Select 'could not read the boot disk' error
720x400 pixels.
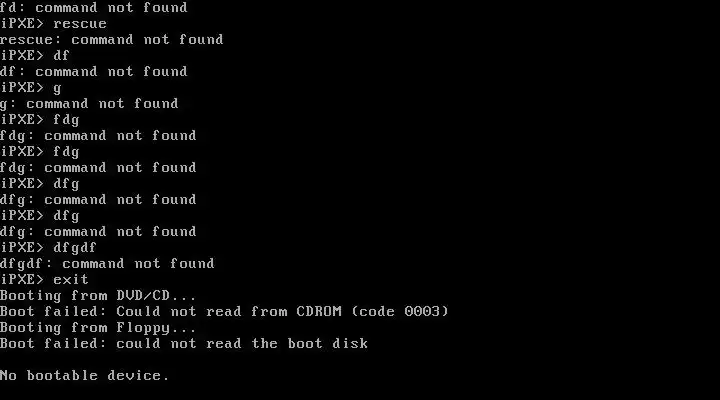(242, 344)
